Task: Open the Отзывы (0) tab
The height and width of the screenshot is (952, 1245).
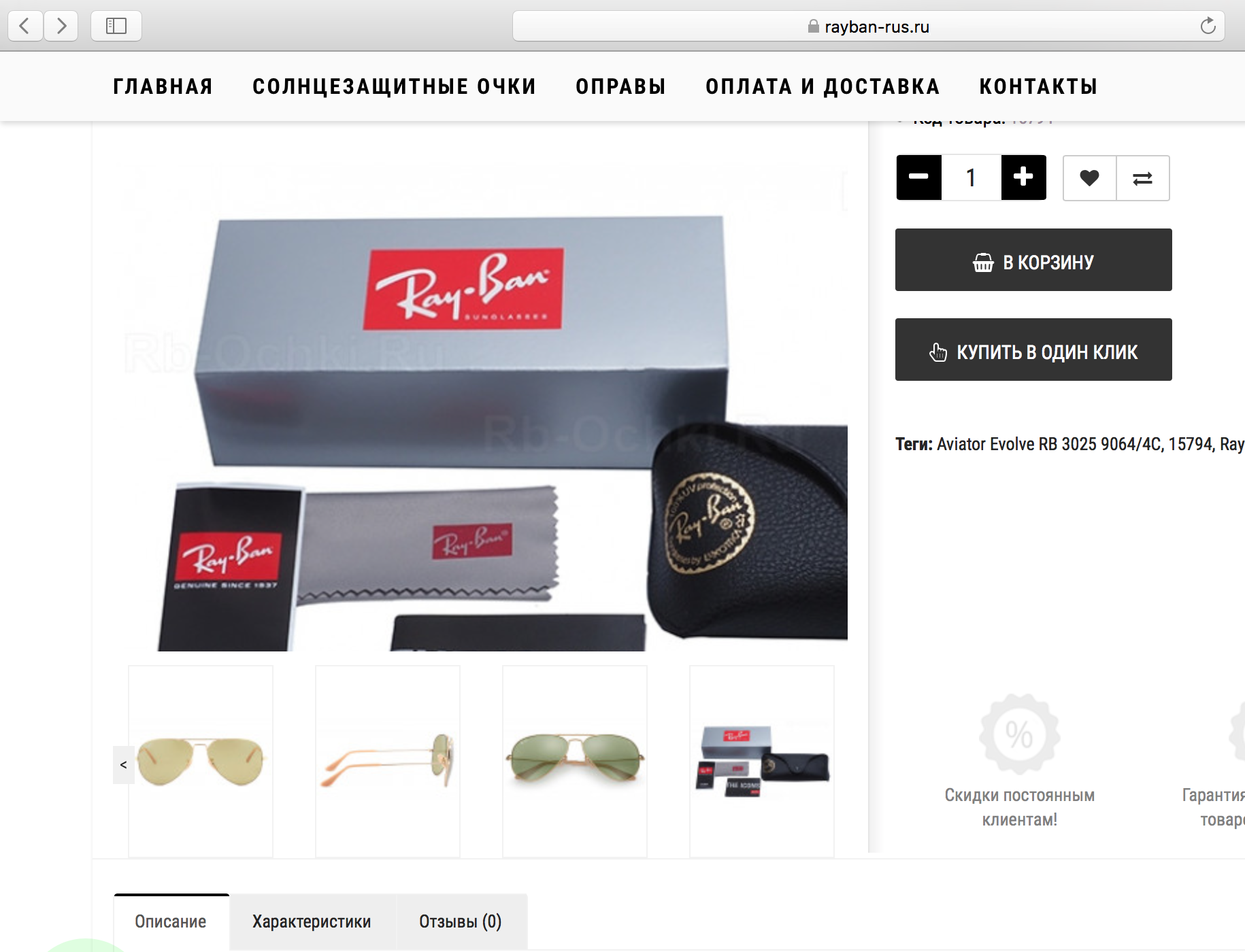Action: pos(461,921)
